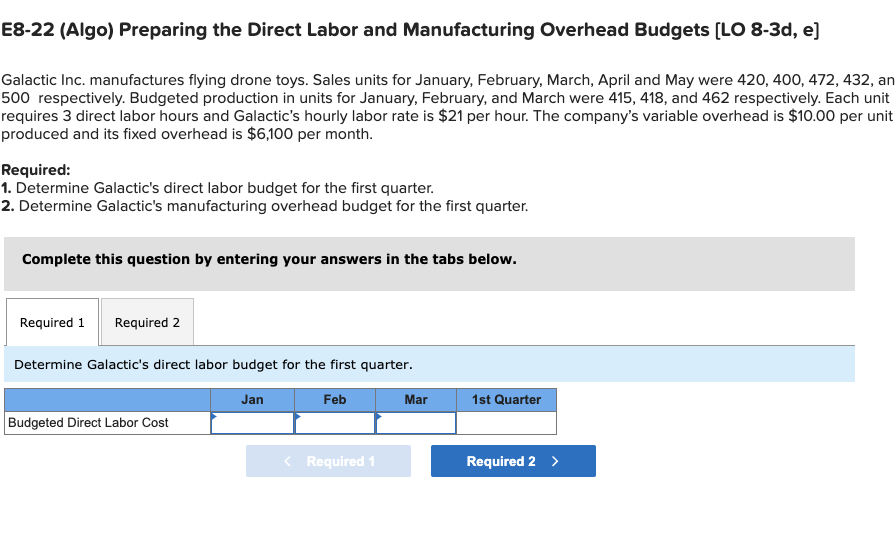
Task: Click the 'Complete this question' instruction banner
Action: (x=429, y=264)
